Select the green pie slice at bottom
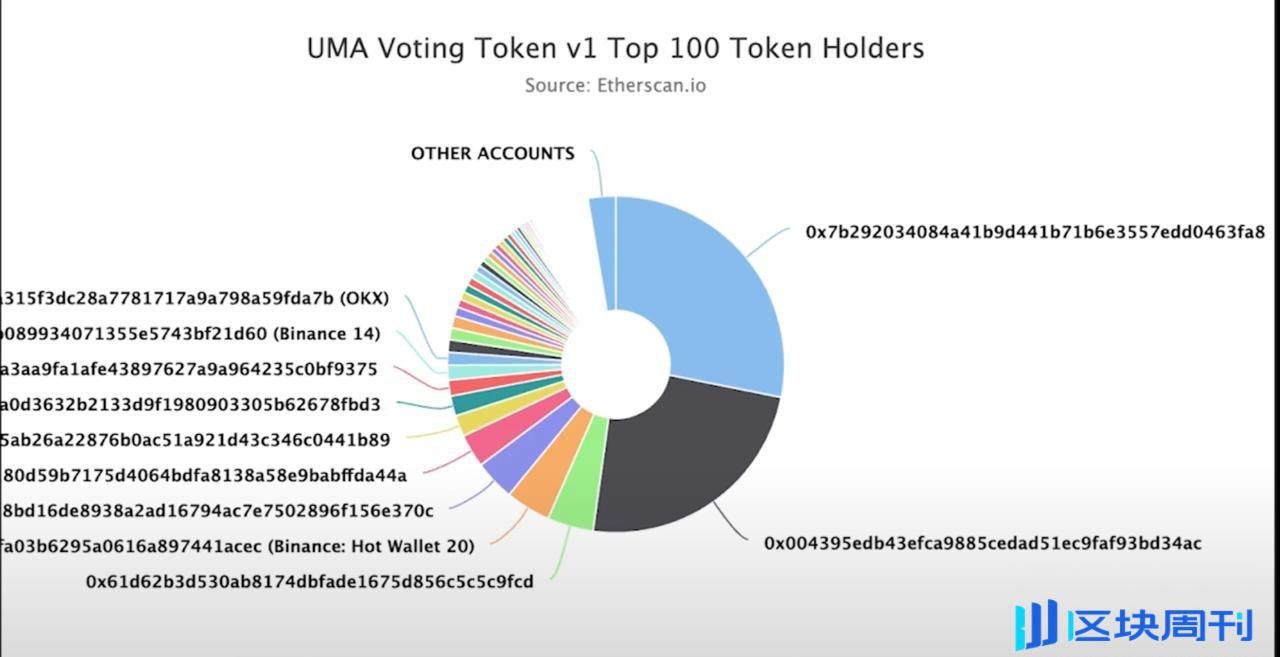Viewport: 1280px width, 657px height. click(x=579, y=476)
